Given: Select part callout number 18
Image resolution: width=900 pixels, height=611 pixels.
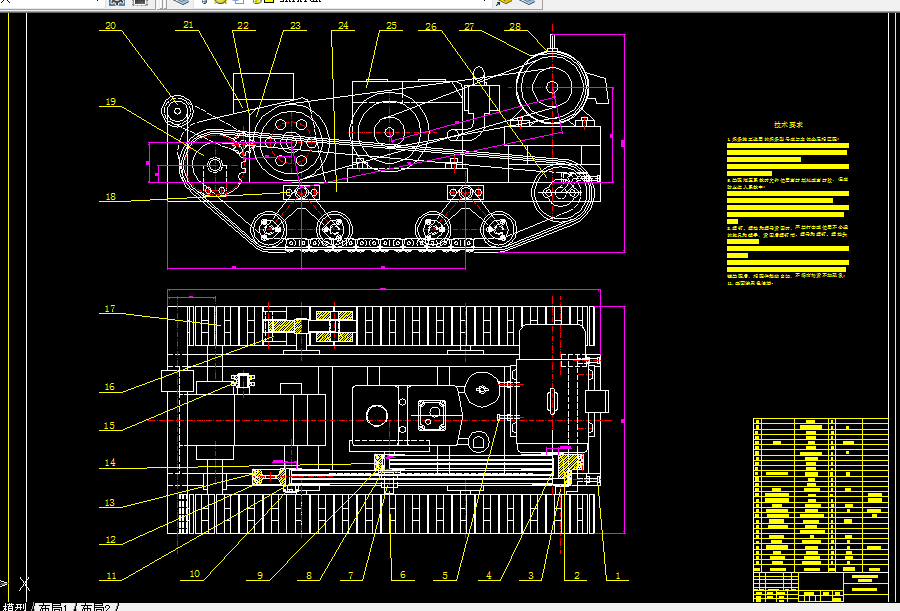Looking at the screenshot, I should (x=110, y=197).
